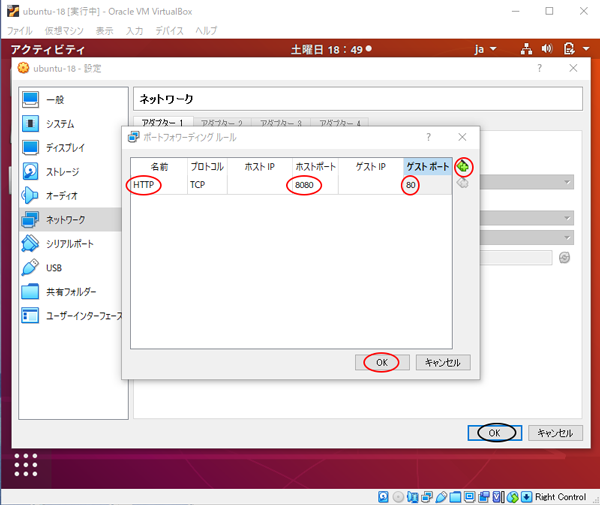
Task: Select the ネットワーク settings category
Action: point(70,220)
